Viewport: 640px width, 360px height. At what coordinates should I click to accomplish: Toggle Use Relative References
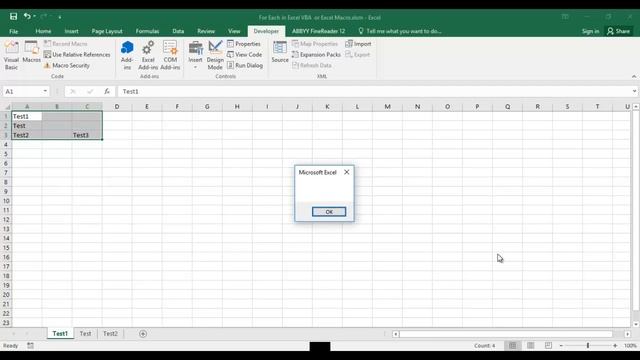pyautogui.click(x=77, y=54)
